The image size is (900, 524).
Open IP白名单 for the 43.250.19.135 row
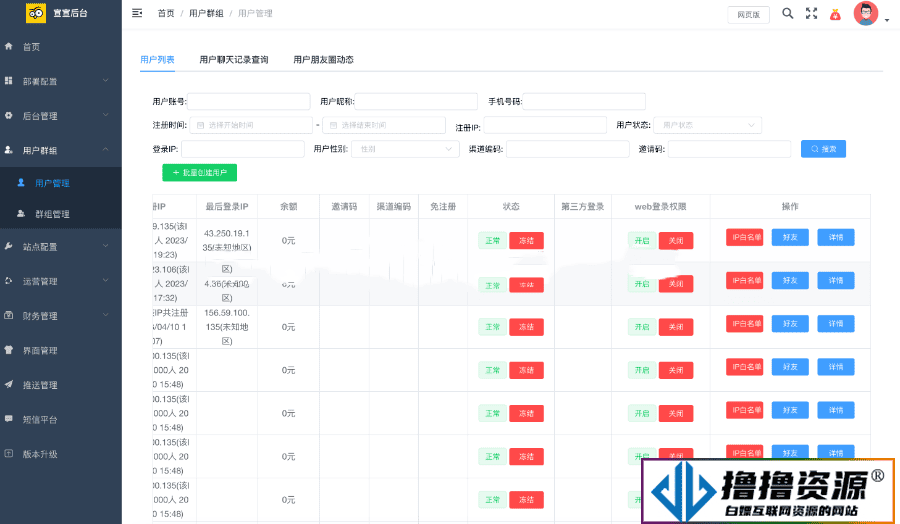tap(744, 237)
